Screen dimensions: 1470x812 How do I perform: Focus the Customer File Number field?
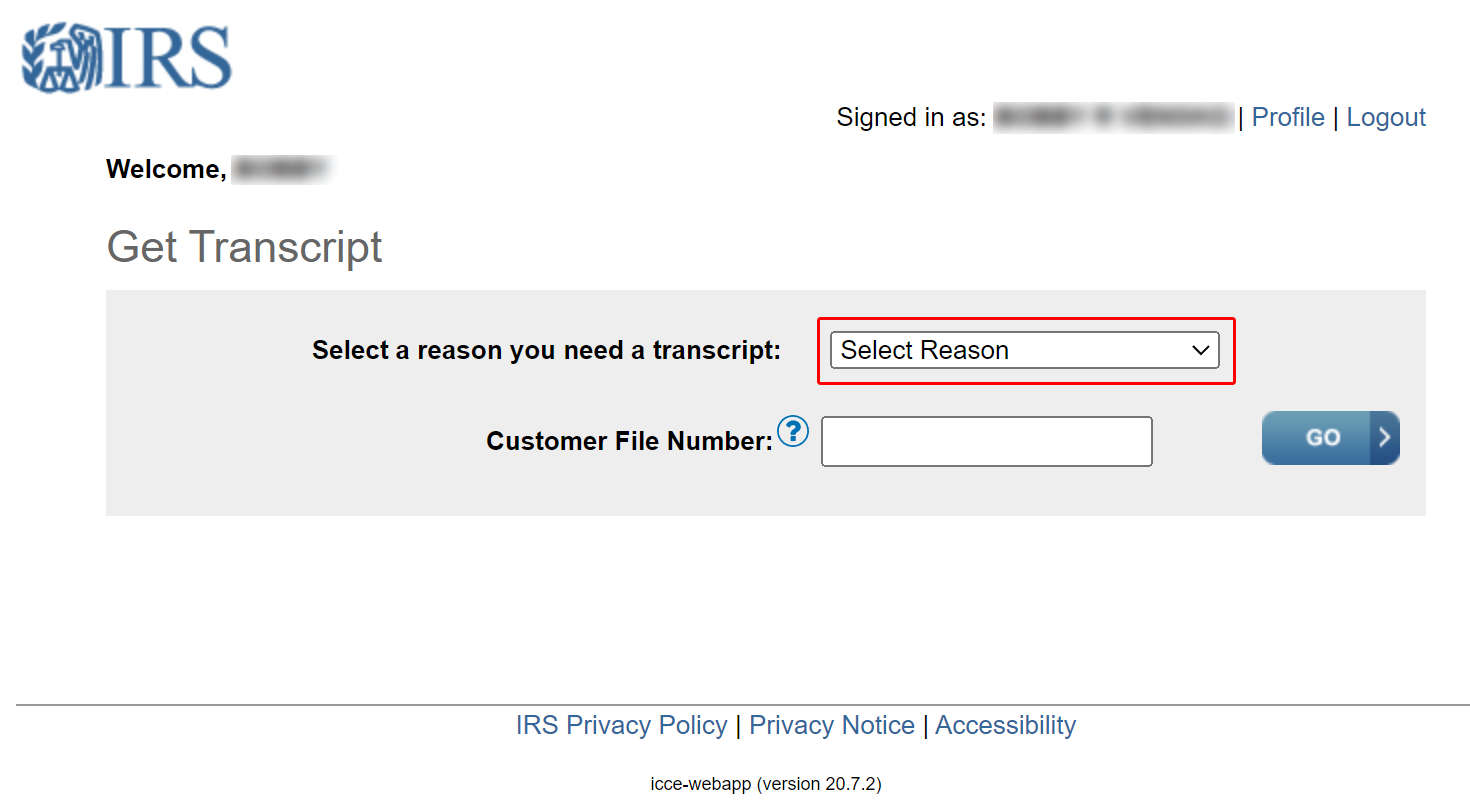[x=987, y=441]
